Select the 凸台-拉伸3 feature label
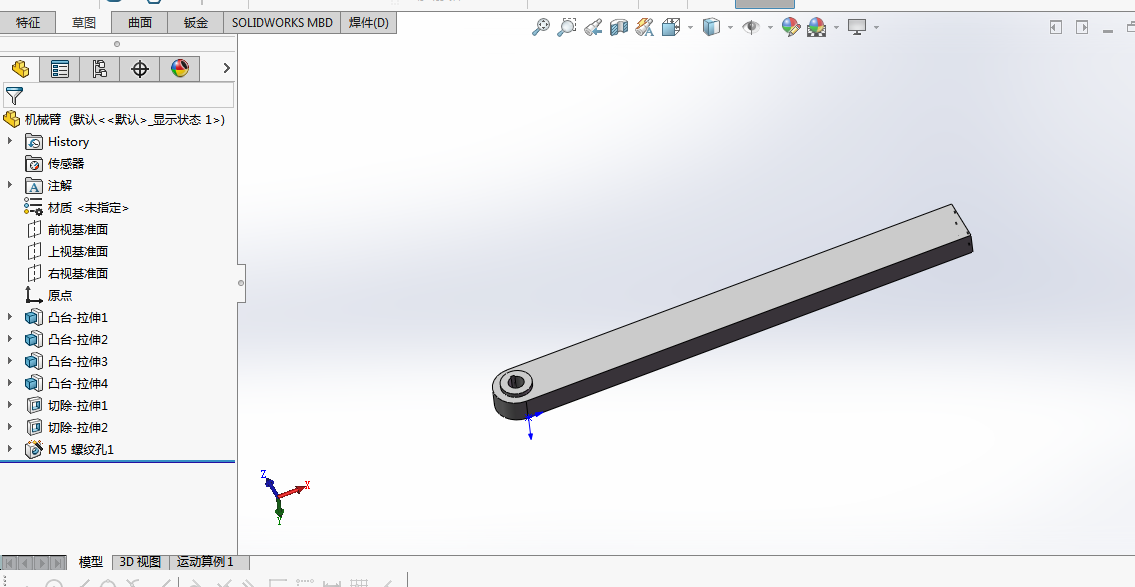 [x=77, y=361]
